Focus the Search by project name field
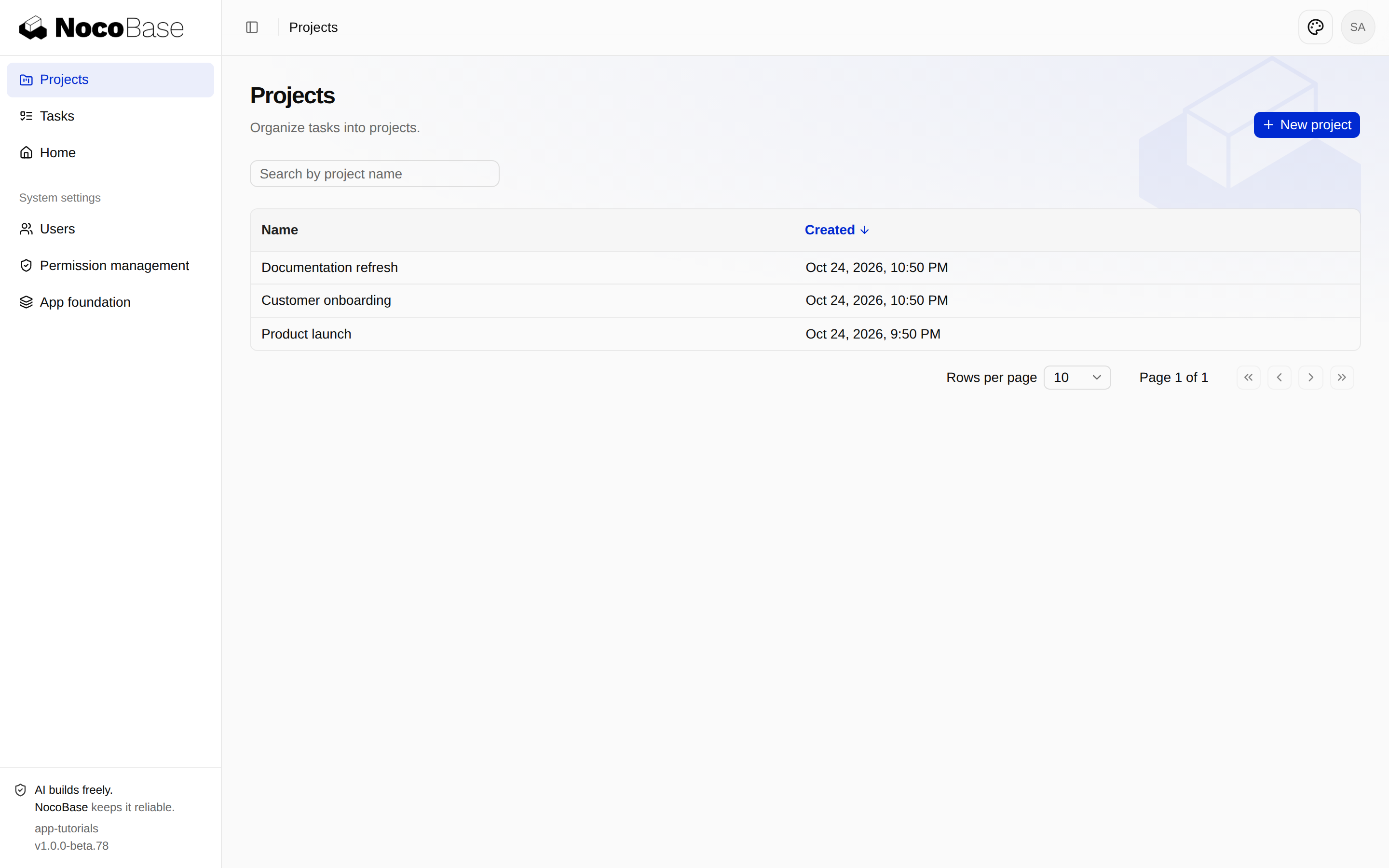 point(375,174)
